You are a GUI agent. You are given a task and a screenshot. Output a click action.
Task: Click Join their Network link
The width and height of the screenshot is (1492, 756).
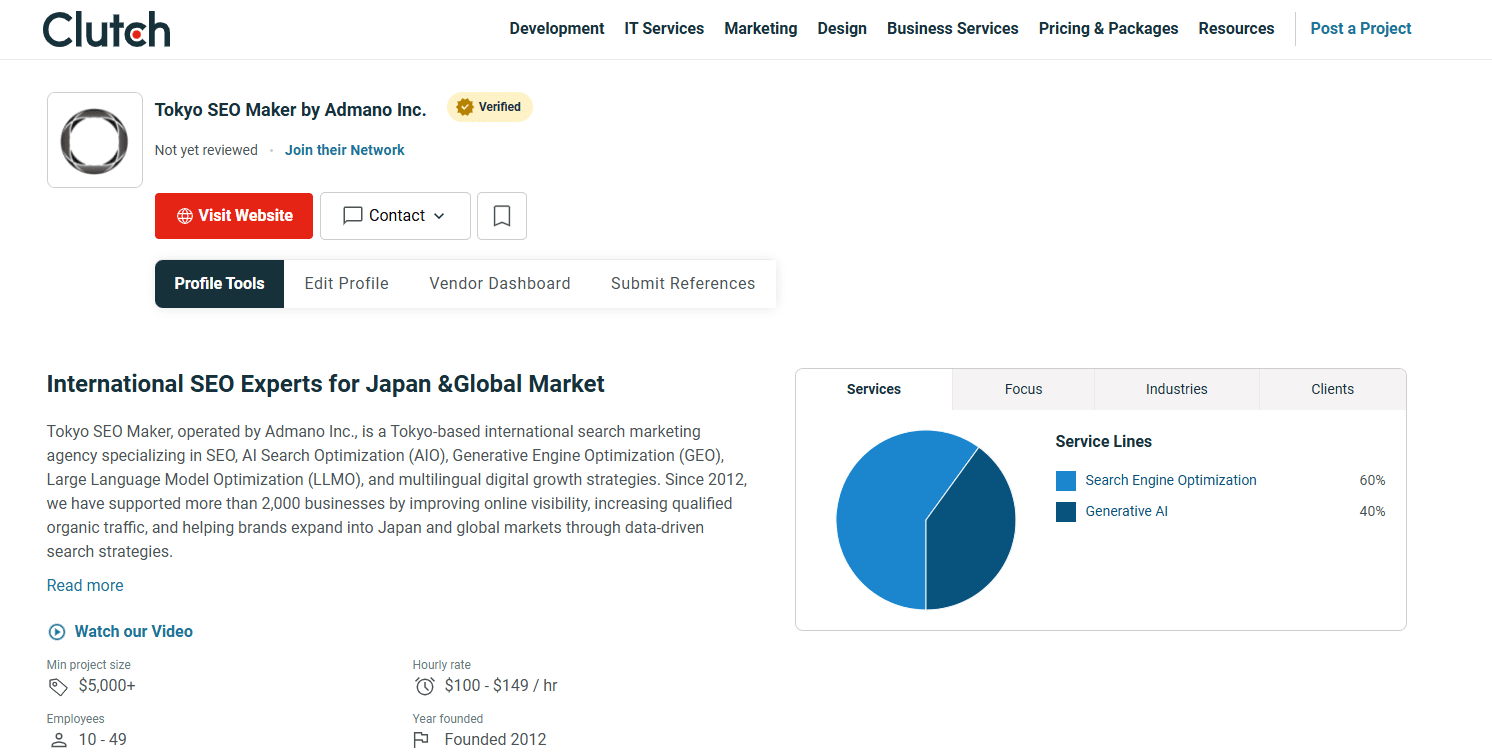[x=345, y=150]
